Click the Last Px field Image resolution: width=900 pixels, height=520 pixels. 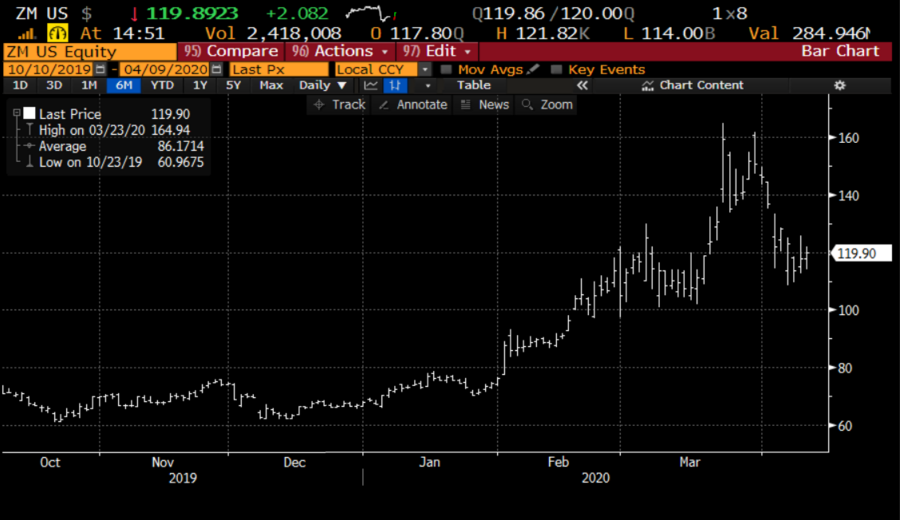point(279,69)
